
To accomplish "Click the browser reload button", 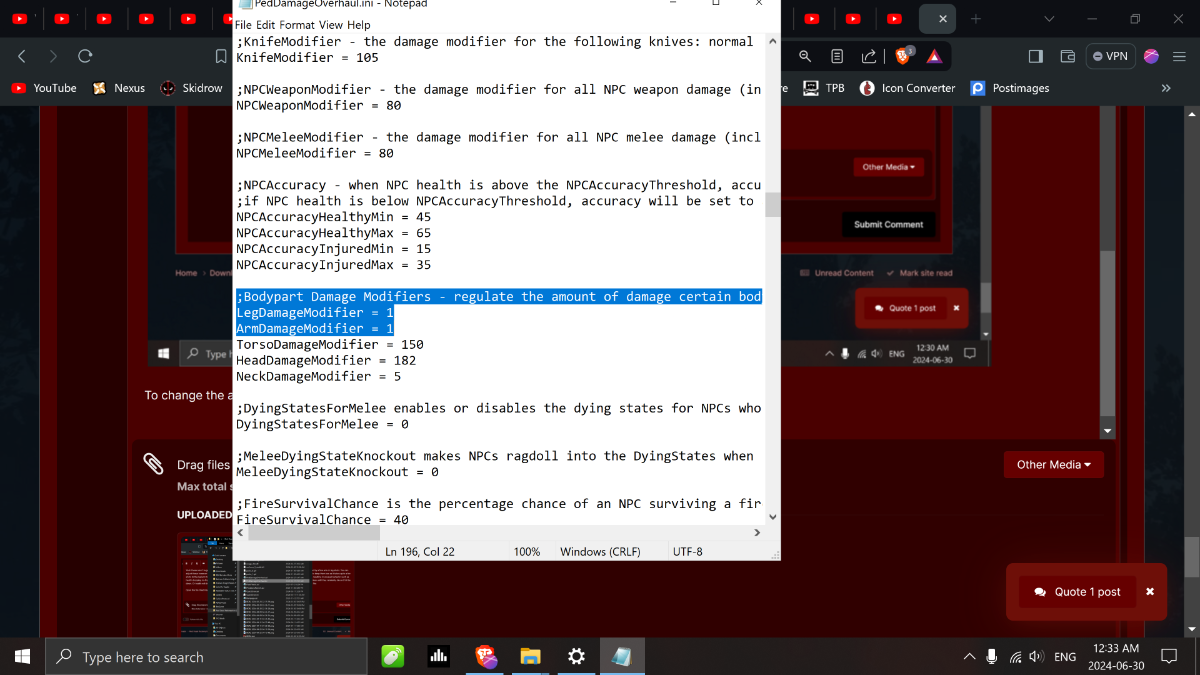I will coord(85,56).
